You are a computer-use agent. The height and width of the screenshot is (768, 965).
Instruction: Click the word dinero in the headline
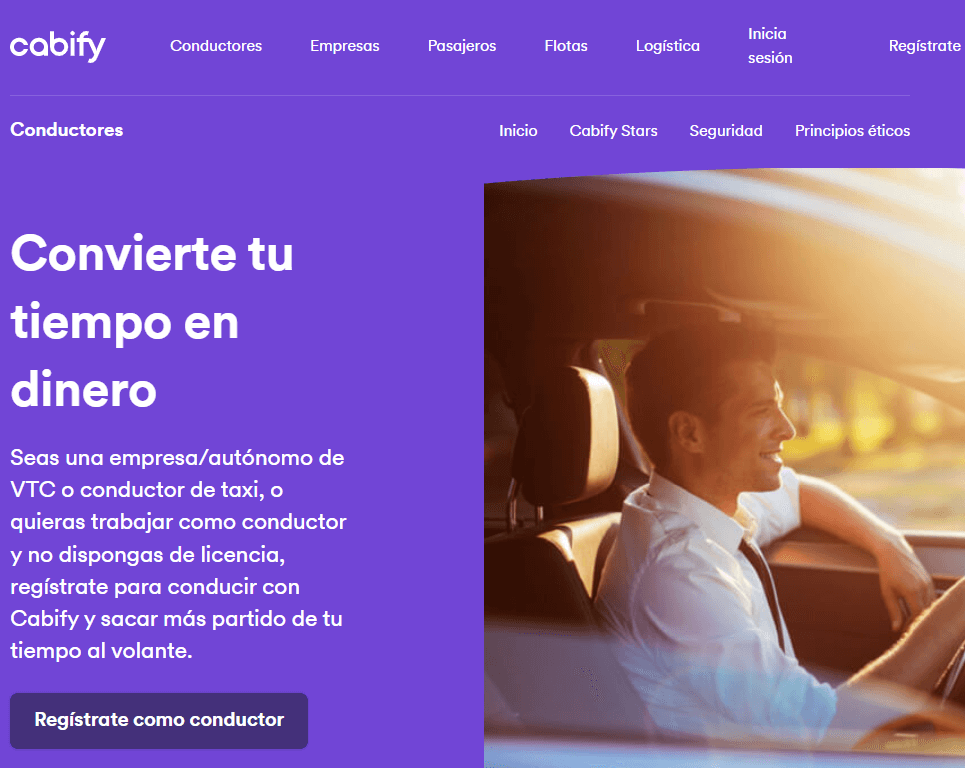84,390
